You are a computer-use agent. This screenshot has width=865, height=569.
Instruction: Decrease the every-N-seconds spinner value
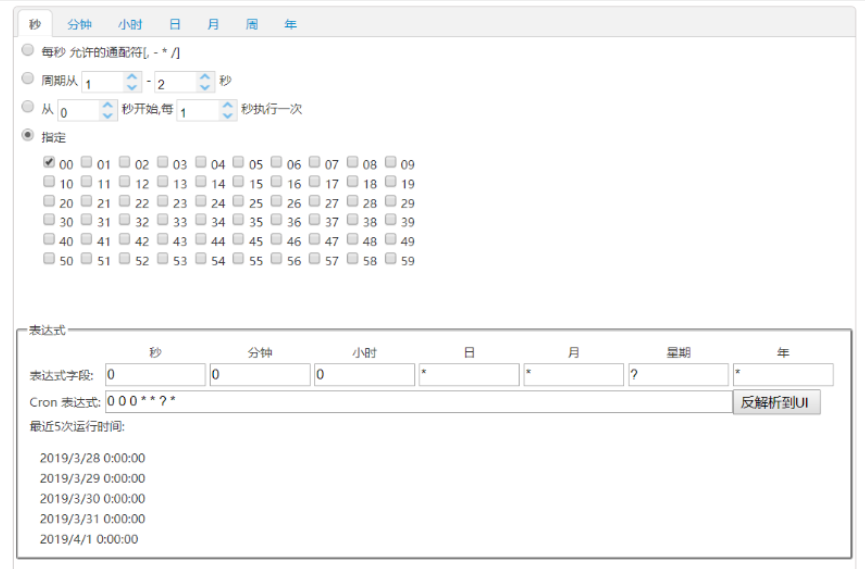[x=227, y=115]
